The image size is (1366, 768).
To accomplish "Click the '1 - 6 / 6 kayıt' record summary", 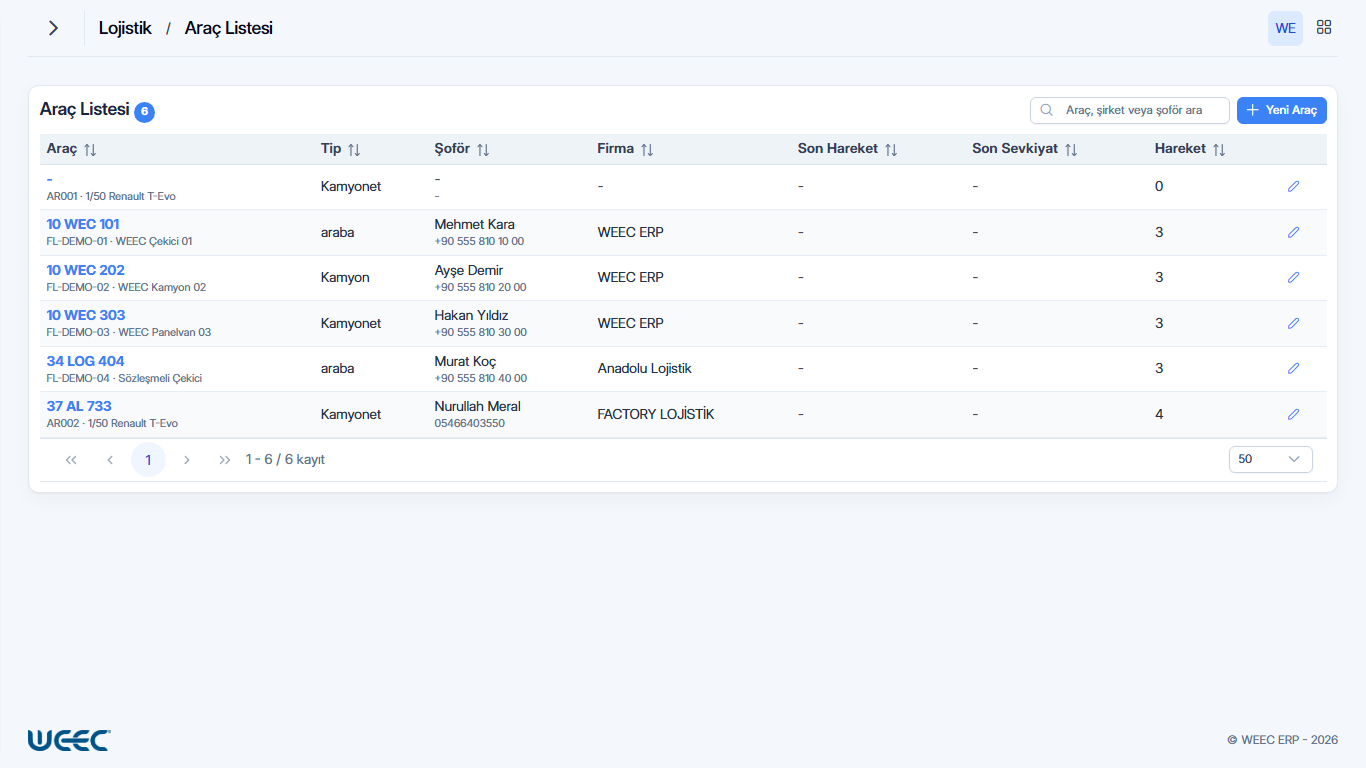I will click(x=285, y=460).
